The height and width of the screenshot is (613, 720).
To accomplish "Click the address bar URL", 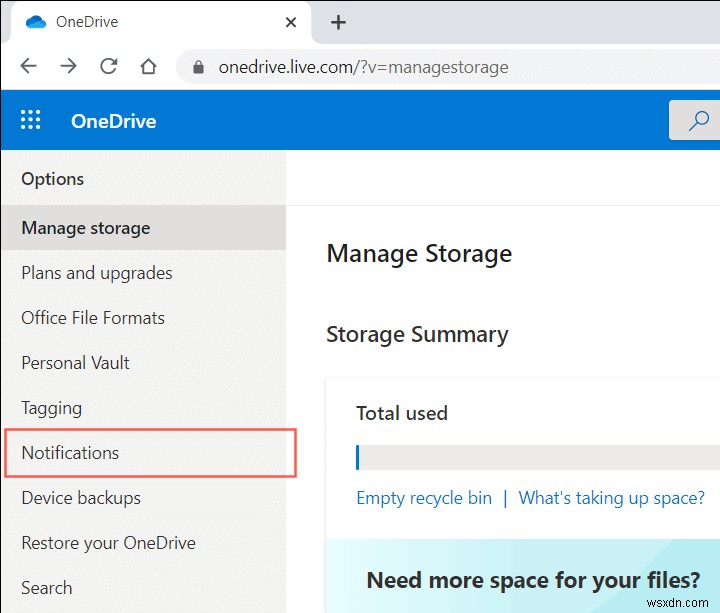I will tap(363, 67).
